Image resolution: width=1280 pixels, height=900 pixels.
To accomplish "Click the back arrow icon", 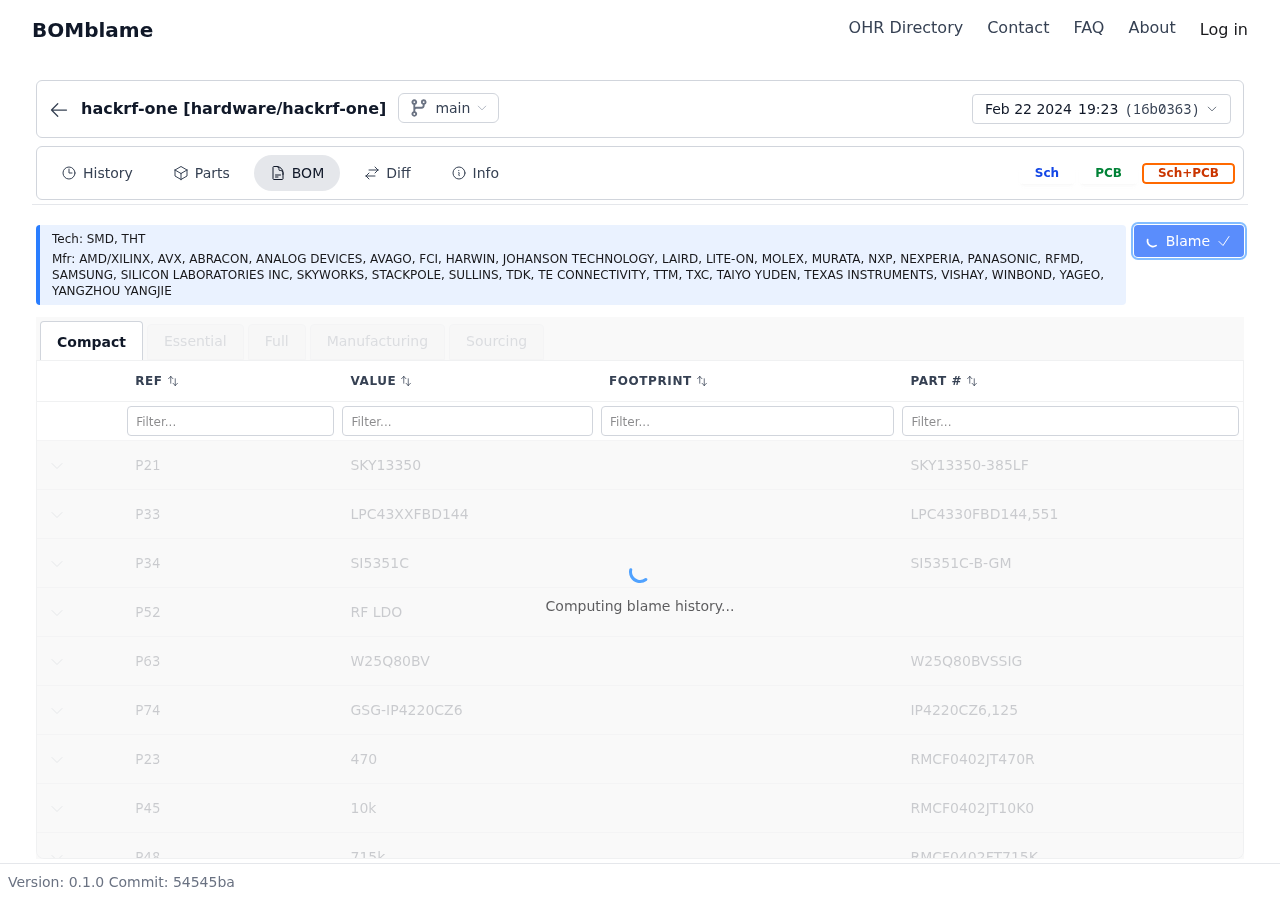I will [x=59, y=110].
